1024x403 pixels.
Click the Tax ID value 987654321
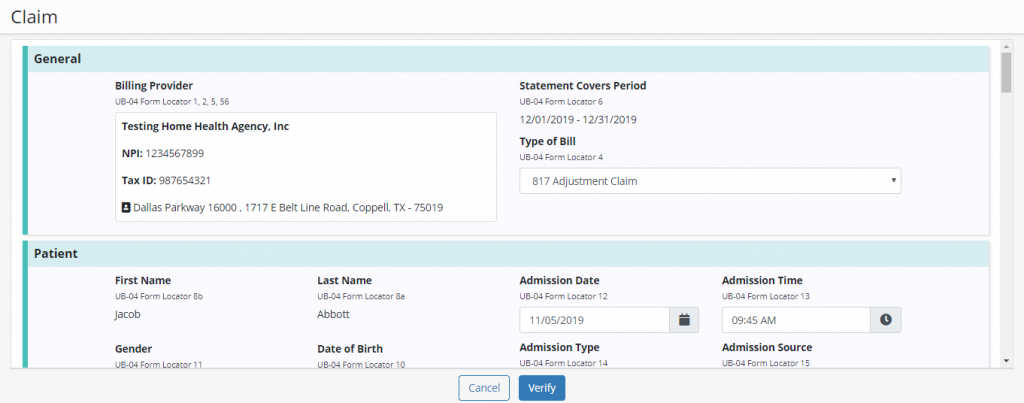pos(184,180)
